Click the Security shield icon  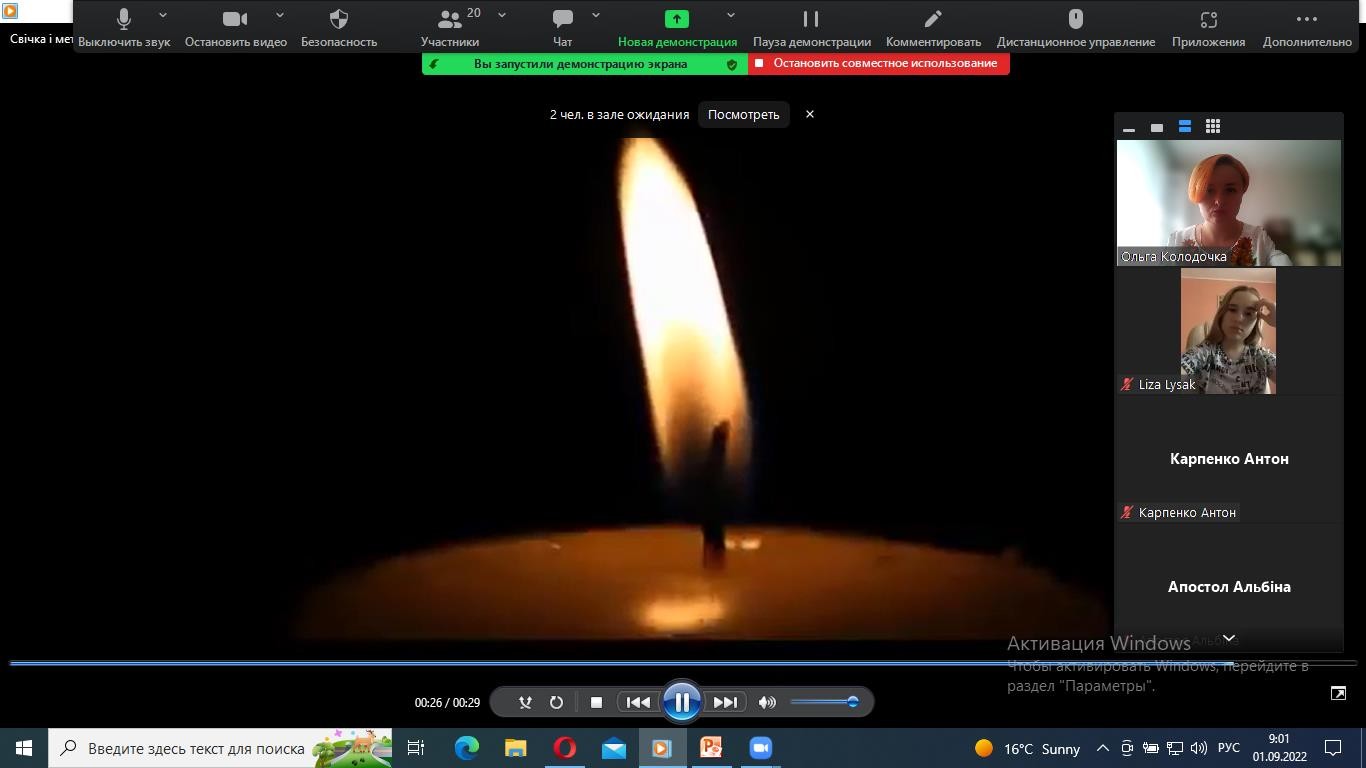click(x=339, y=20)
